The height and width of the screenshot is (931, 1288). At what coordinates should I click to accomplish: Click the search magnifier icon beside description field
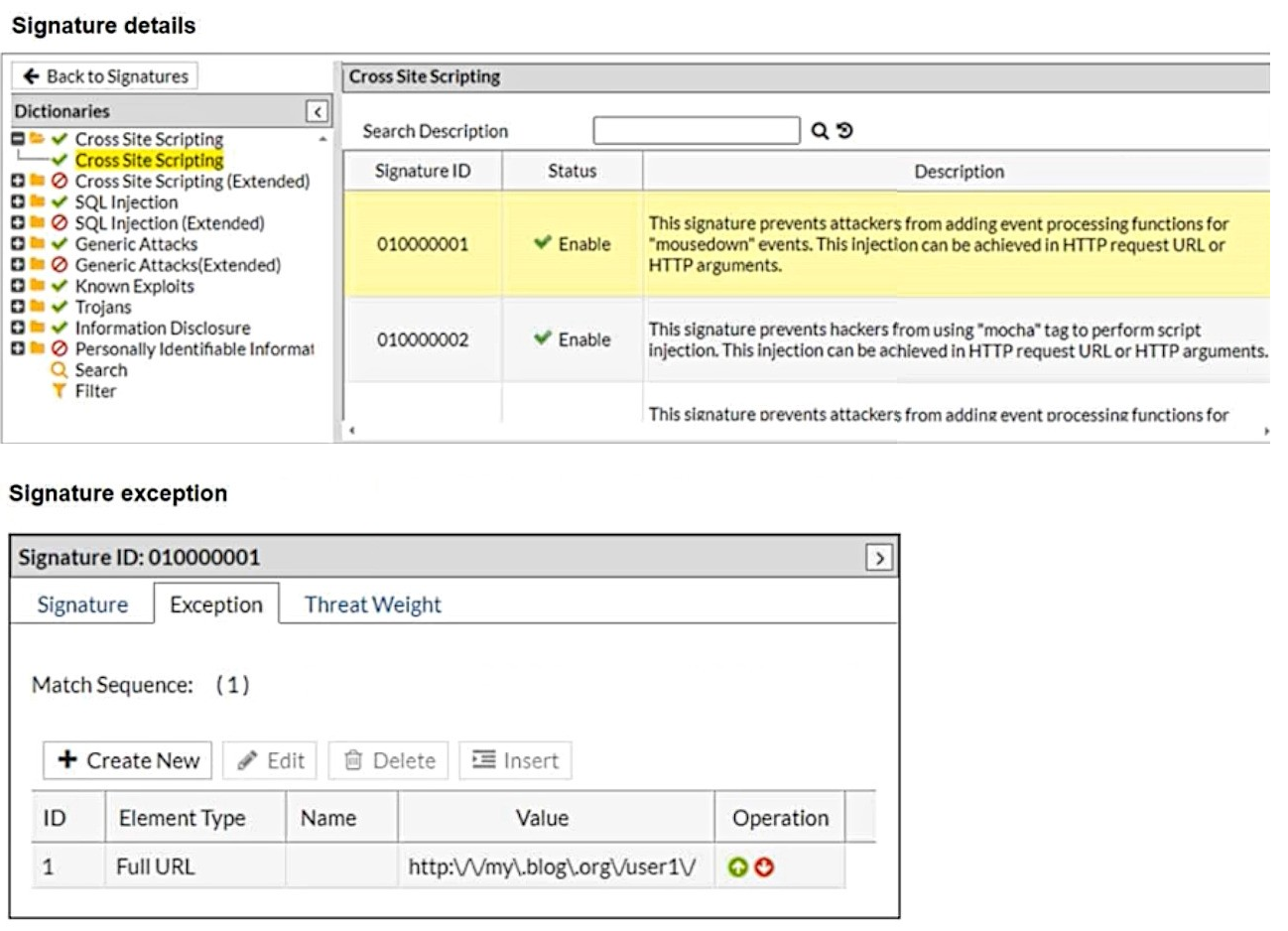click(820, 131)
